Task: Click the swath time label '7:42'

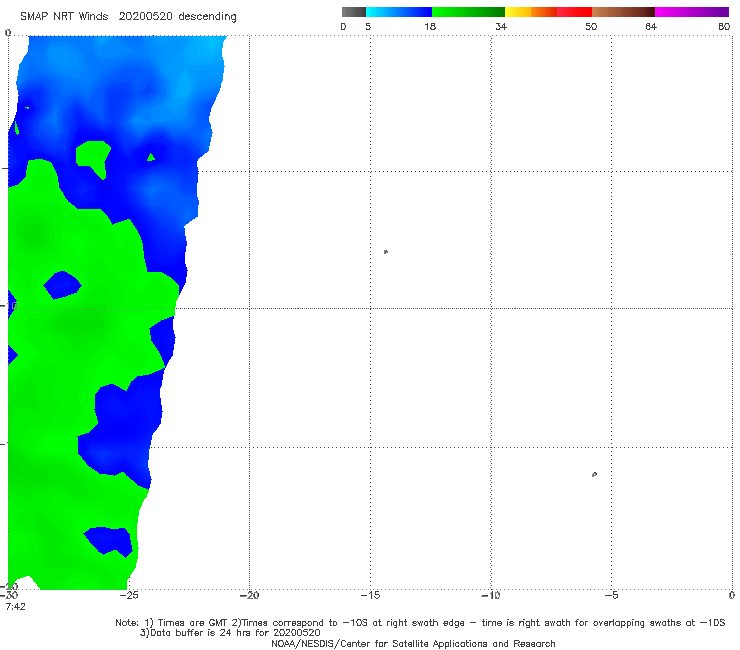Action: click(x=16, y=606)
